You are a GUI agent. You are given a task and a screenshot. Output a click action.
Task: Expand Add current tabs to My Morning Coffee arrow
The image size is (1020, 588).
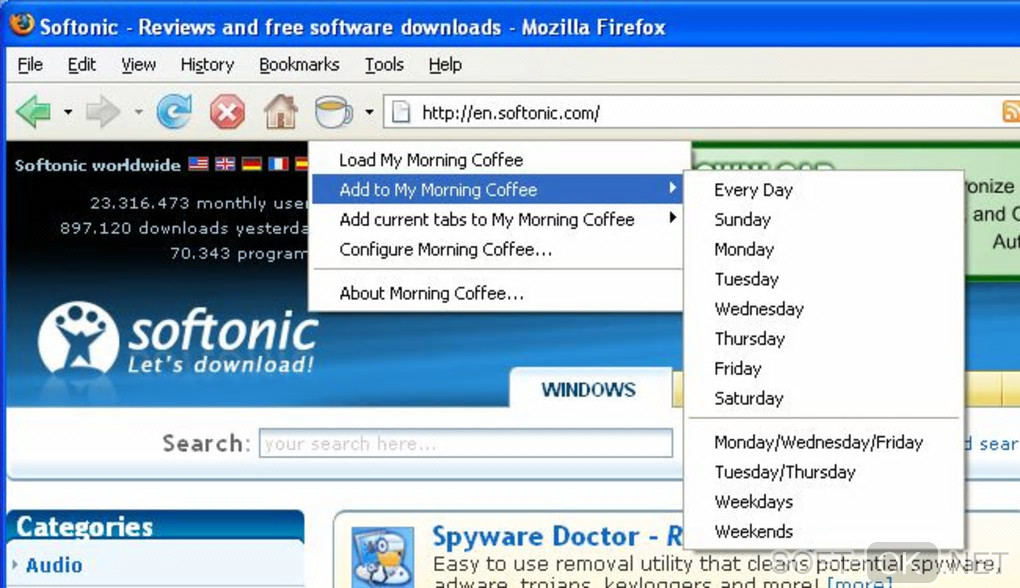pos(673,218)
